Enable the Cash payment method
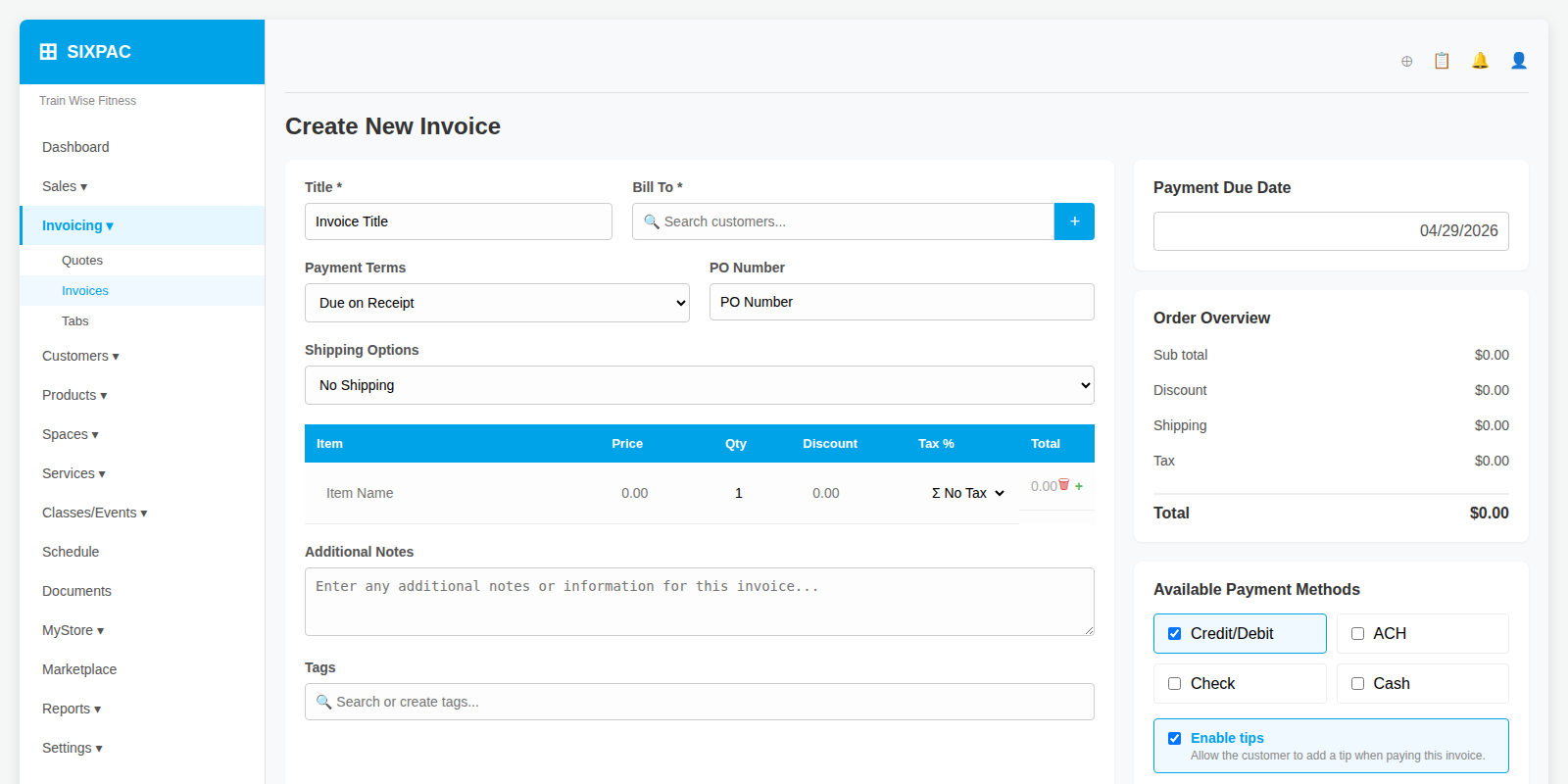The height and width of the screenshot is (784, 1568). pos(1357,684)
